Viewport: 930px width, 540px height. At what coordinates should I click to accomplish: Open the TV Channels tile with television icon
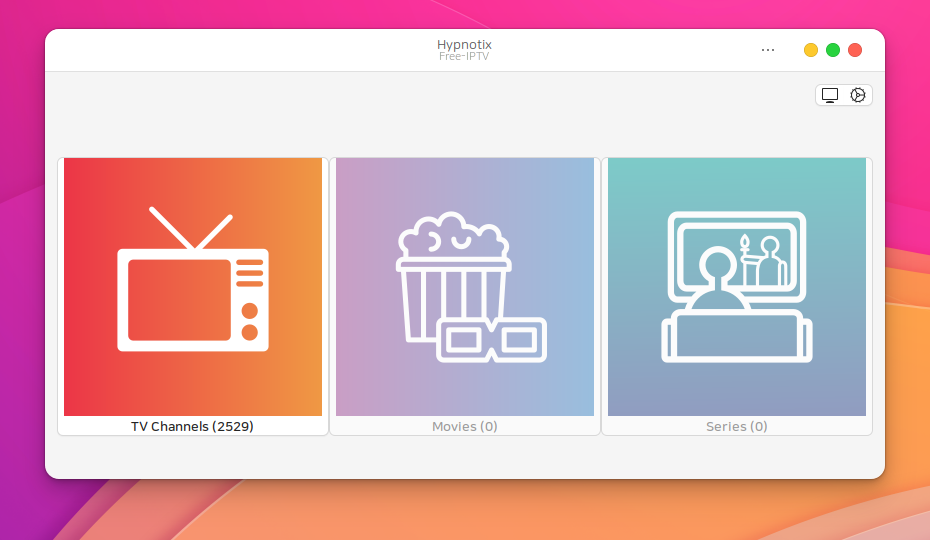point(193,287)
